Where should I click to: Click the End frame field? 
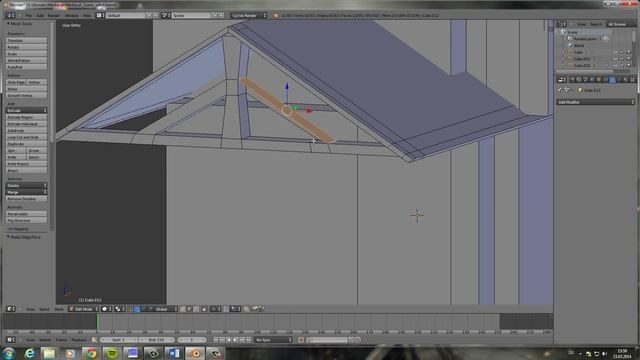[156, 340]
